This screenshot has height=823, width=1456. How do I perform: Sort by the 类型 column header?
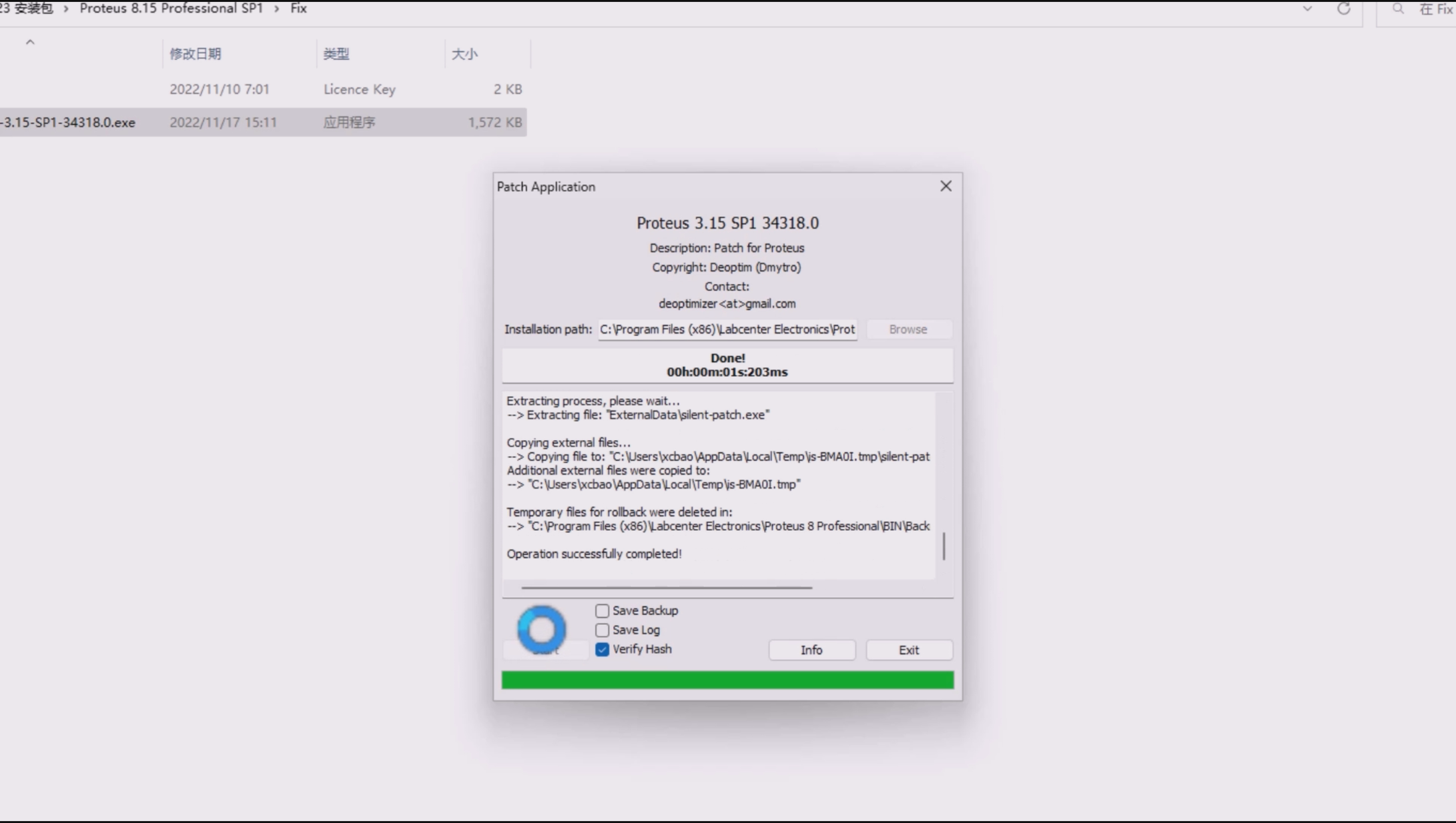[x=336, y=54]
